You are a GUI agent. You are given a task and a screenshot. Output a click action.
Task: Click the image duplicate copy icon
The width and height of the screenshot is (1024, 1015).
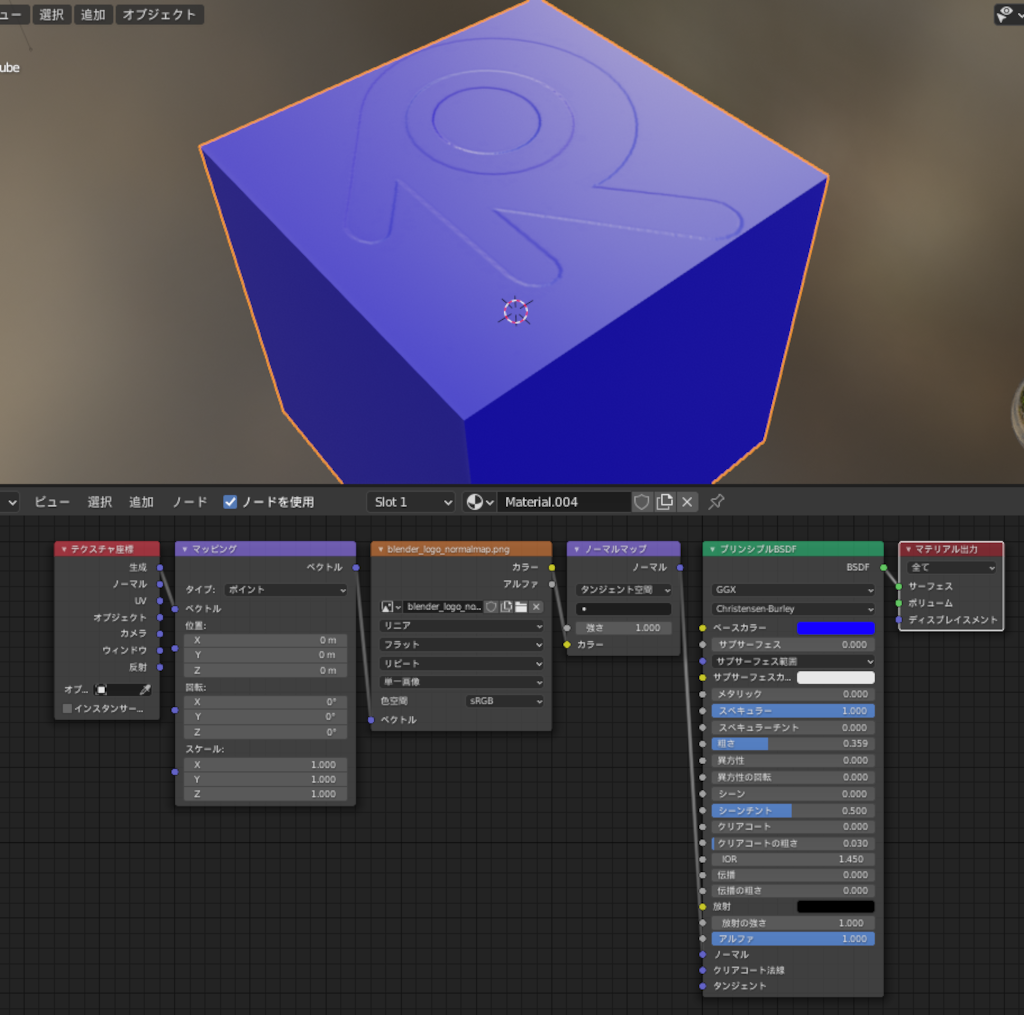(x=506, y=607)
